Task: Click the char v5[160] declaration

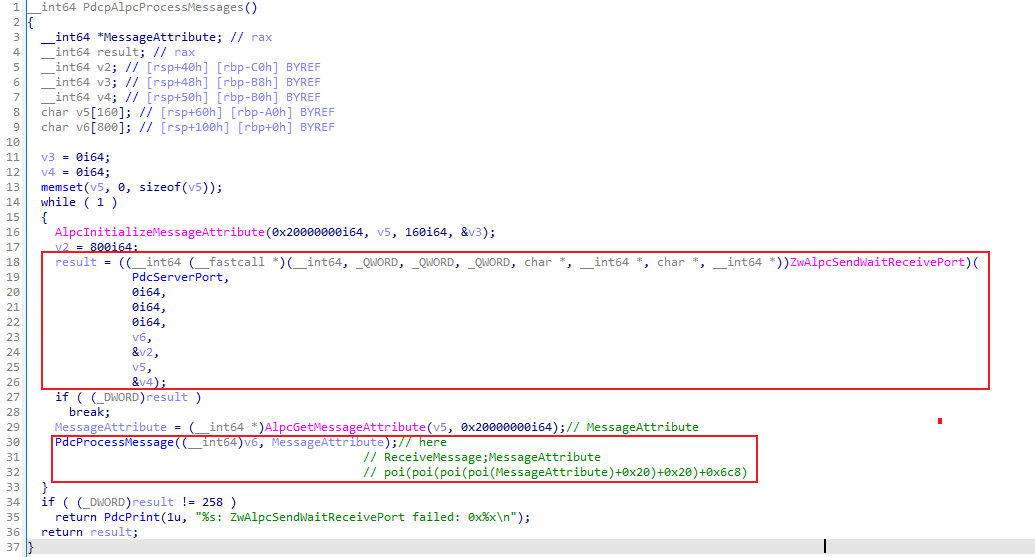Action: [x=86, y=112]
